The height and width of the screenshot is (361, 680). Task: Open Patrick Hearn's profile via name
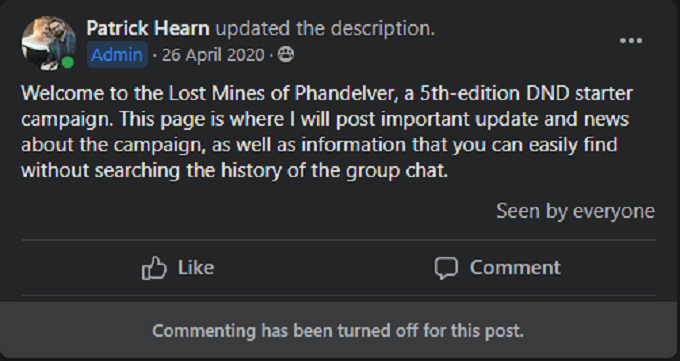pyautogui.click(x=148, y=29)
